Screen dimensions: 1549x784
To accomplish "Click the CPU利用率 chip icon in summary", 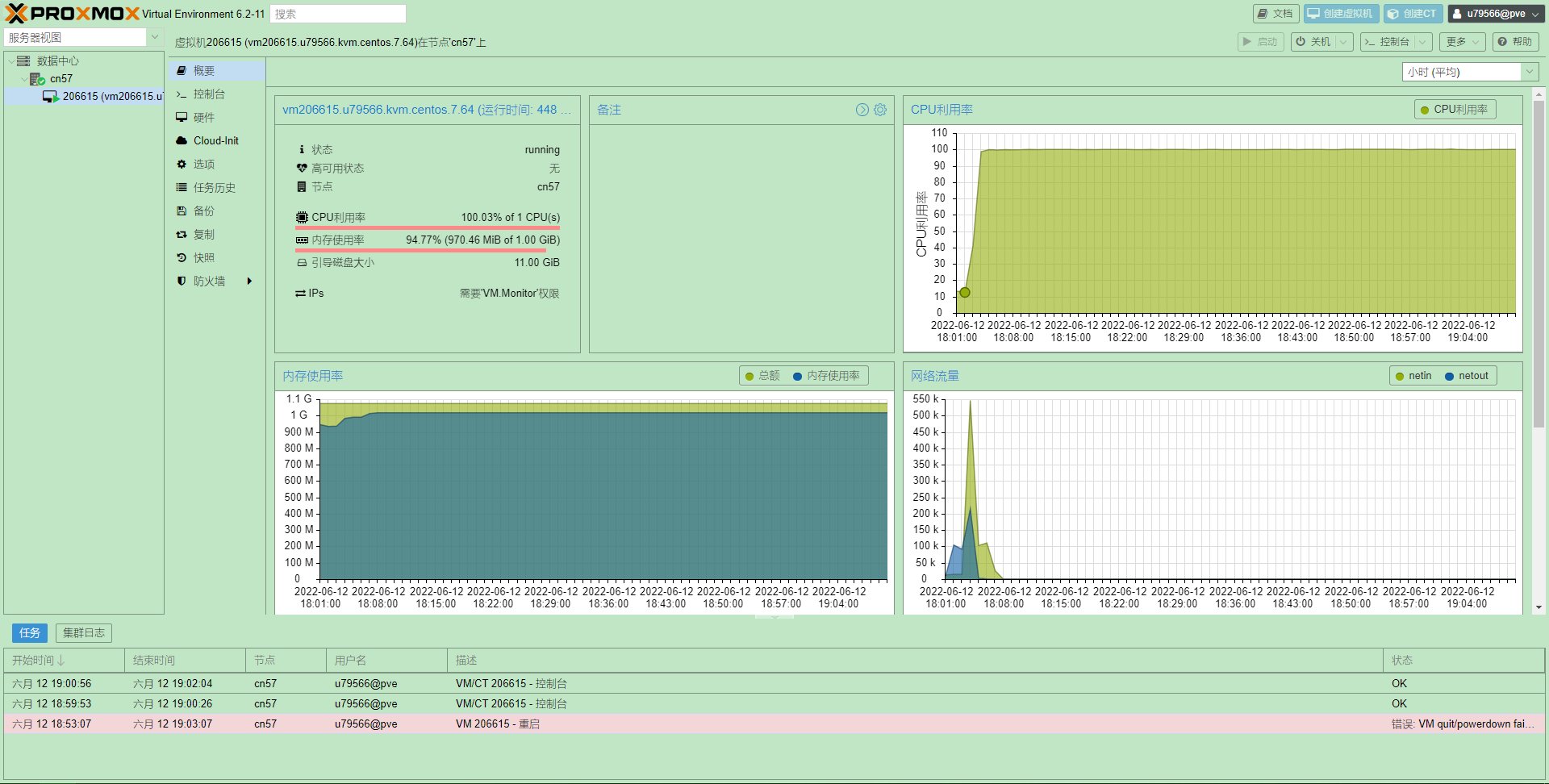I will click(x=302, y=218).
